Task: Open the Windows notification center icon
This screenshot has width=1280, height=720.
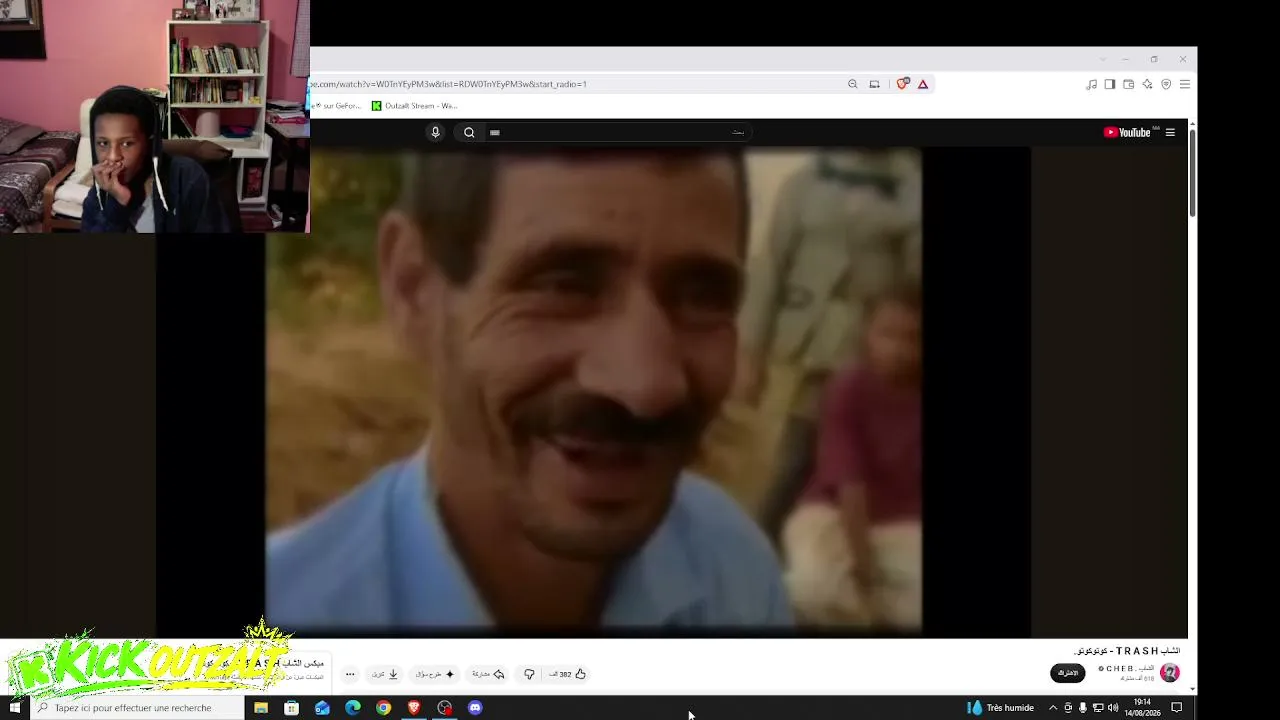Action: click(1177, 708)
